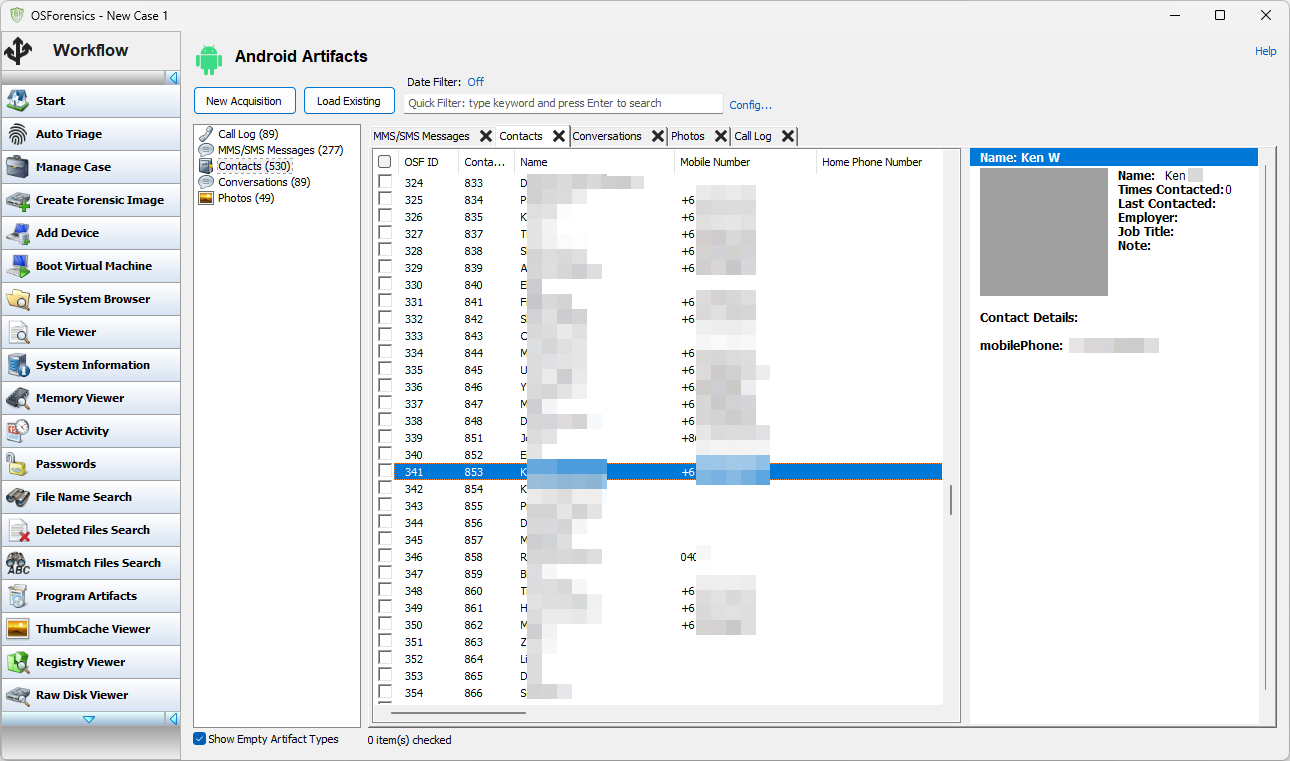The image size is (1290, 761).
Task: Launch Auto Triage from sidebar
Action: (91, 134)
